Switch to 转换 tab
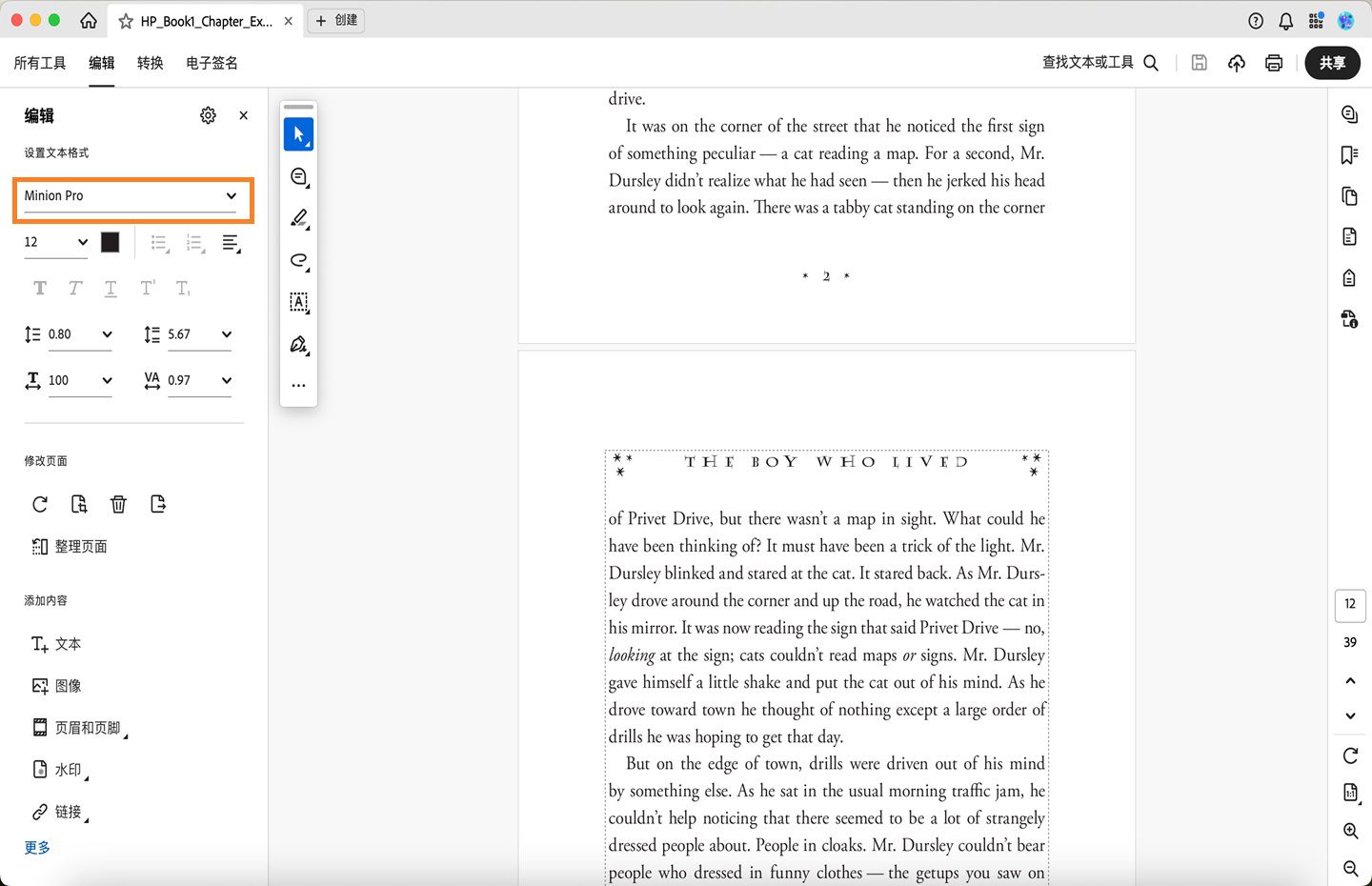 (x=151, y=63)
